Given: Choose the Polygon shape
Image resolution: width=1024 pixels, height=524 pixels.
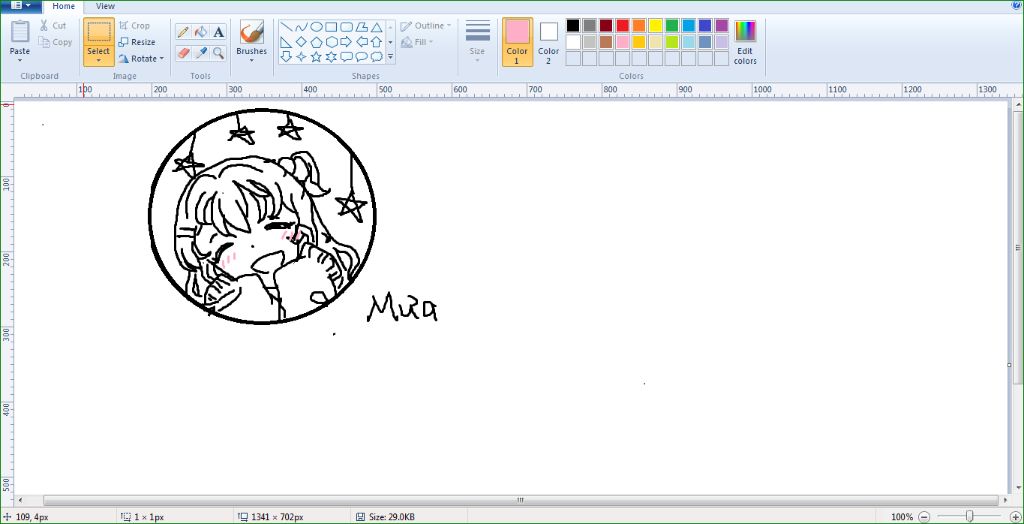Looking at the screenshot, I should pyautogui.click(x=361, y=27).
